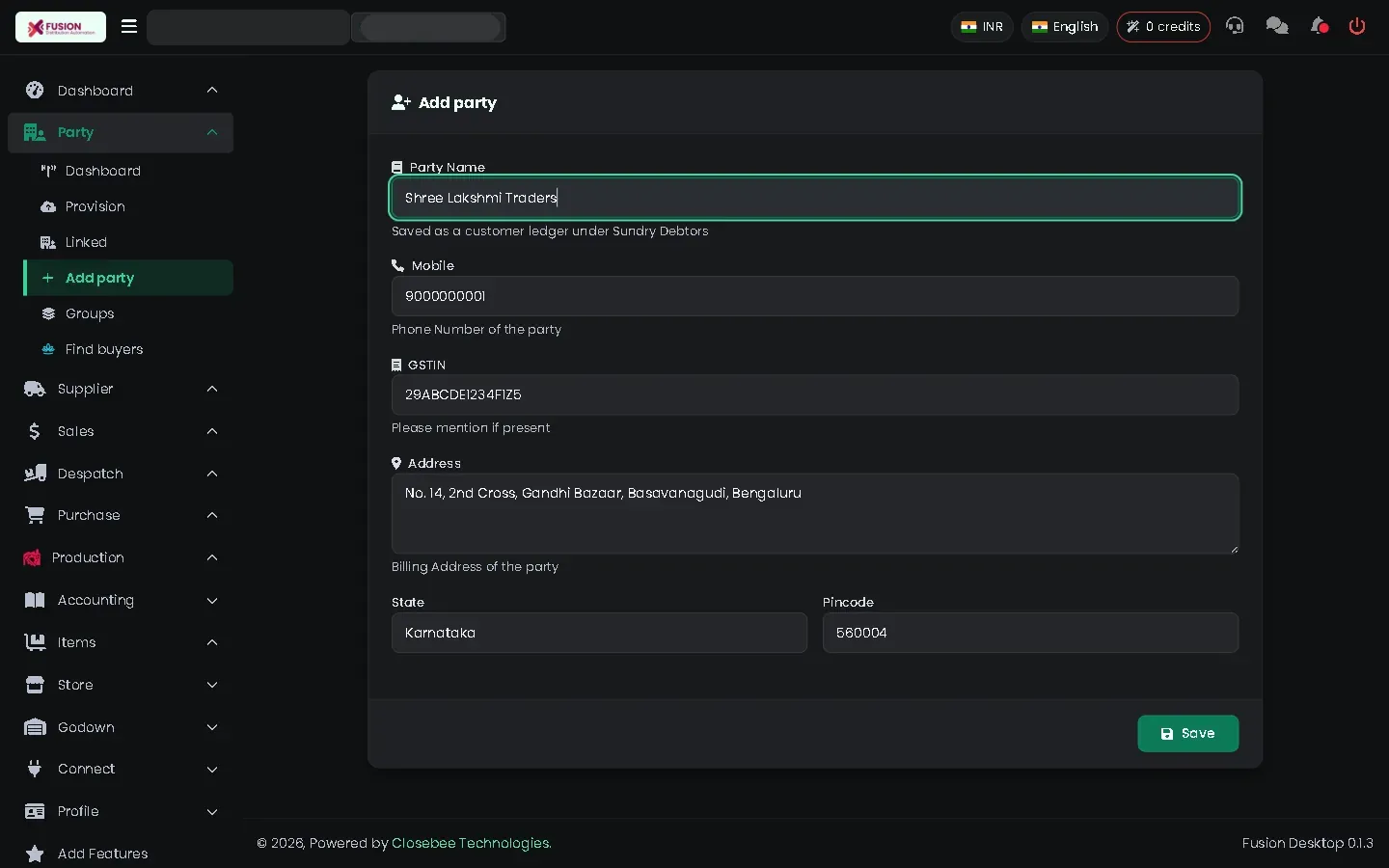The image size is (1389, 868).
Task: Open Party Dashboard submenu item
Action: click(x=128, y=171)
